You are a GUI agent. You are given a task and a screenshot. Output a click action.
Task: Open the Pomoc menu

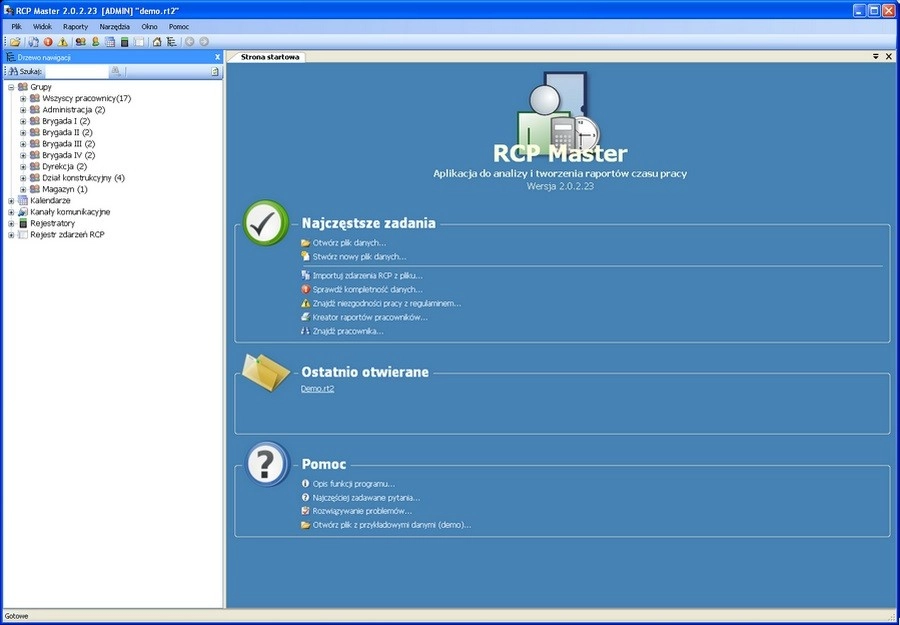click(x=179, y=26)
